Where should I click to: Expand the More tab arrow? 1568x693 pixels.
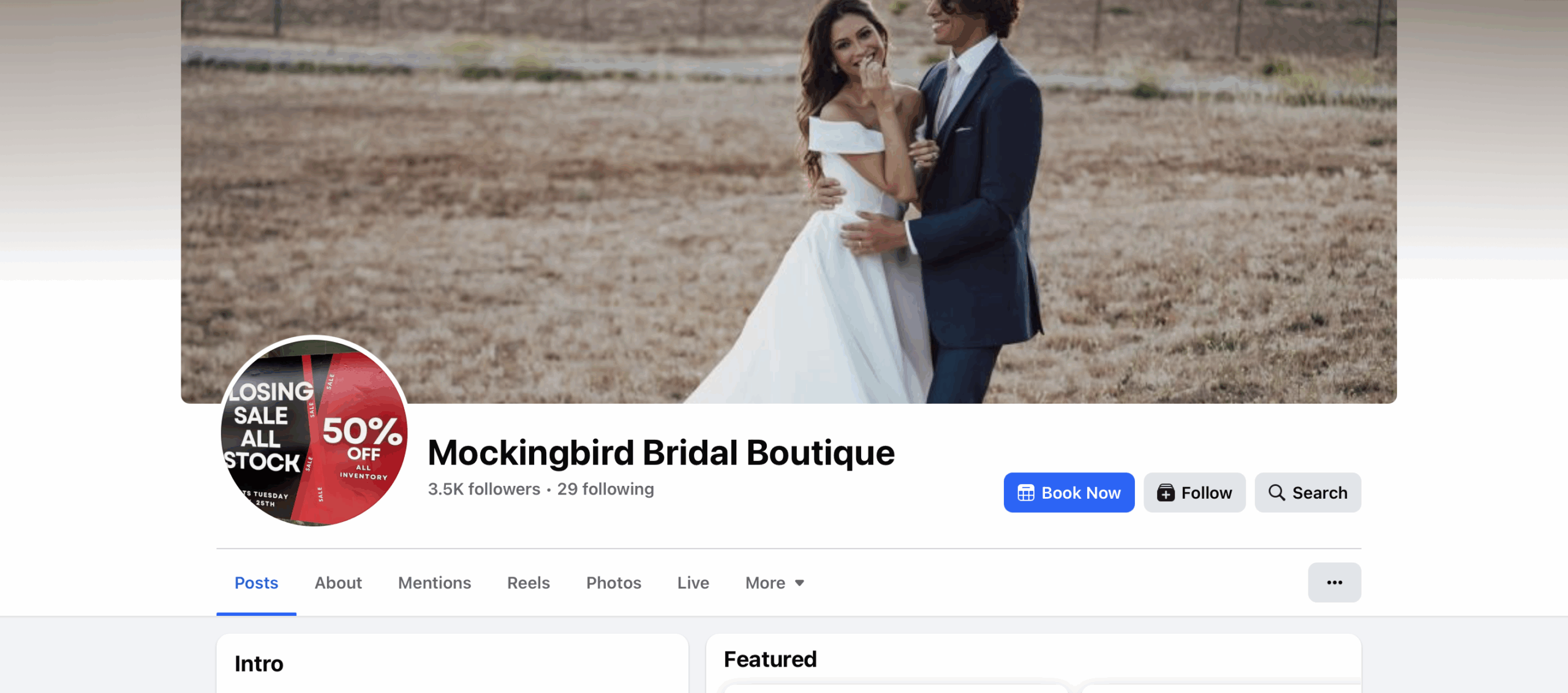(x=799, y=583)
